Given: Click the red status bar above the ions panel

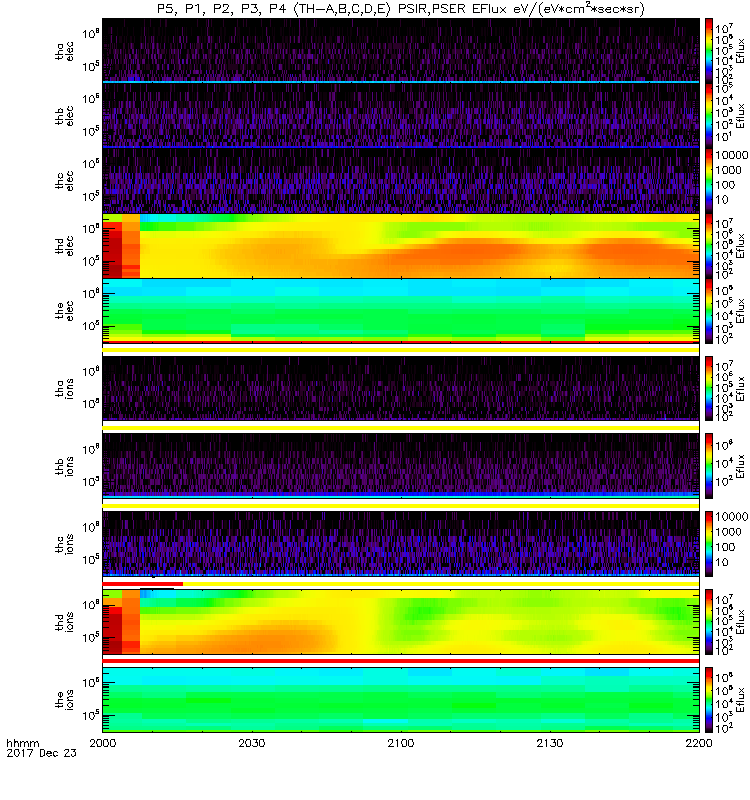Looking at the screenshot, I should point(401,661).
